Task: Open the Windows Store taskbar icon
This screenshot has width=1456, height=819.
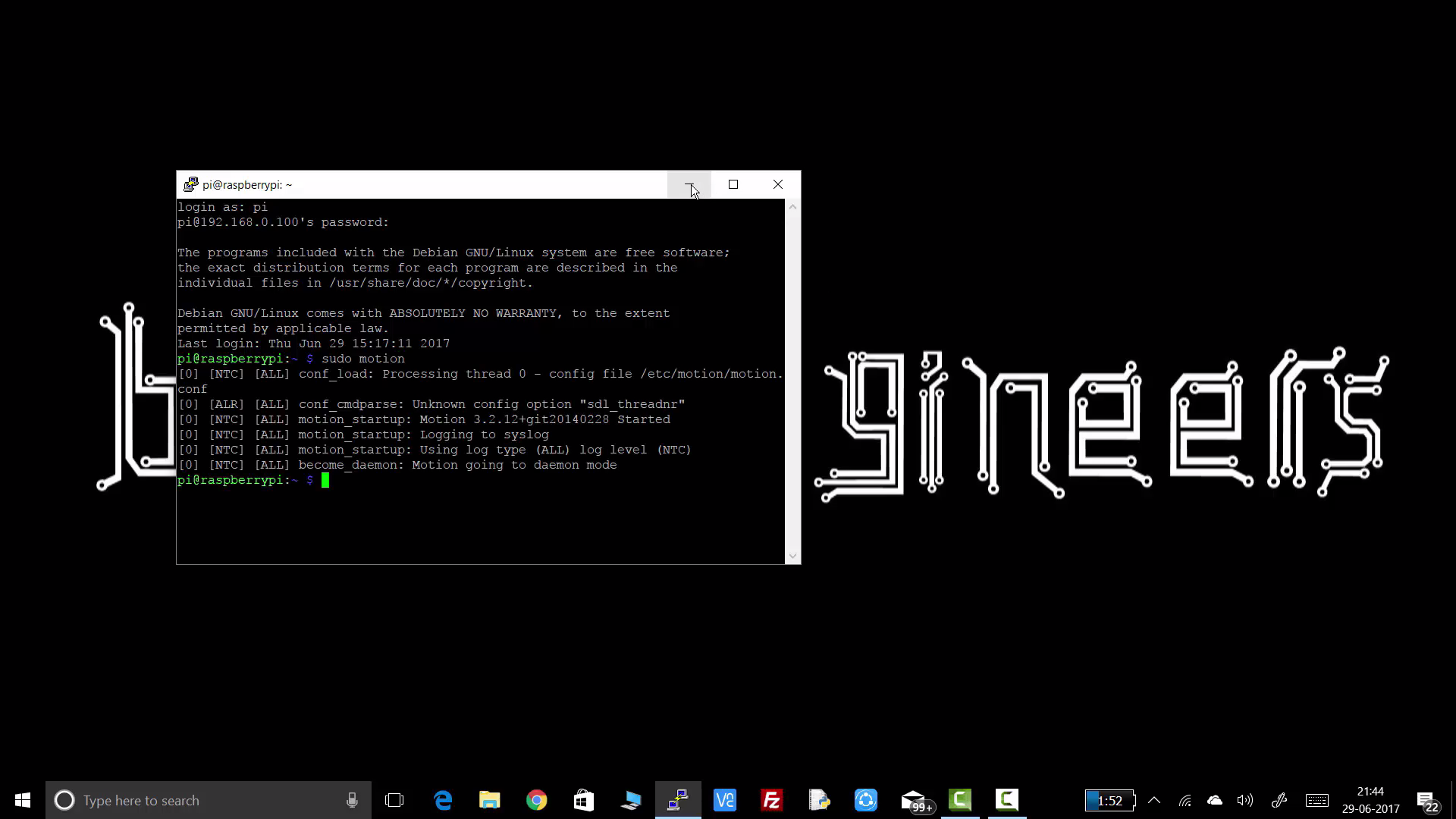Action: point(584,800)
